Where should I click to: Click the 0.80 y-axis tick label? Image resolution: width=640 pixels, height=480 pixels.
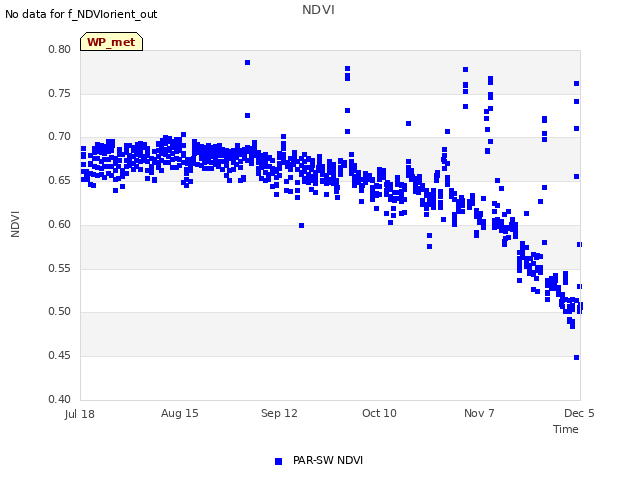60,49
